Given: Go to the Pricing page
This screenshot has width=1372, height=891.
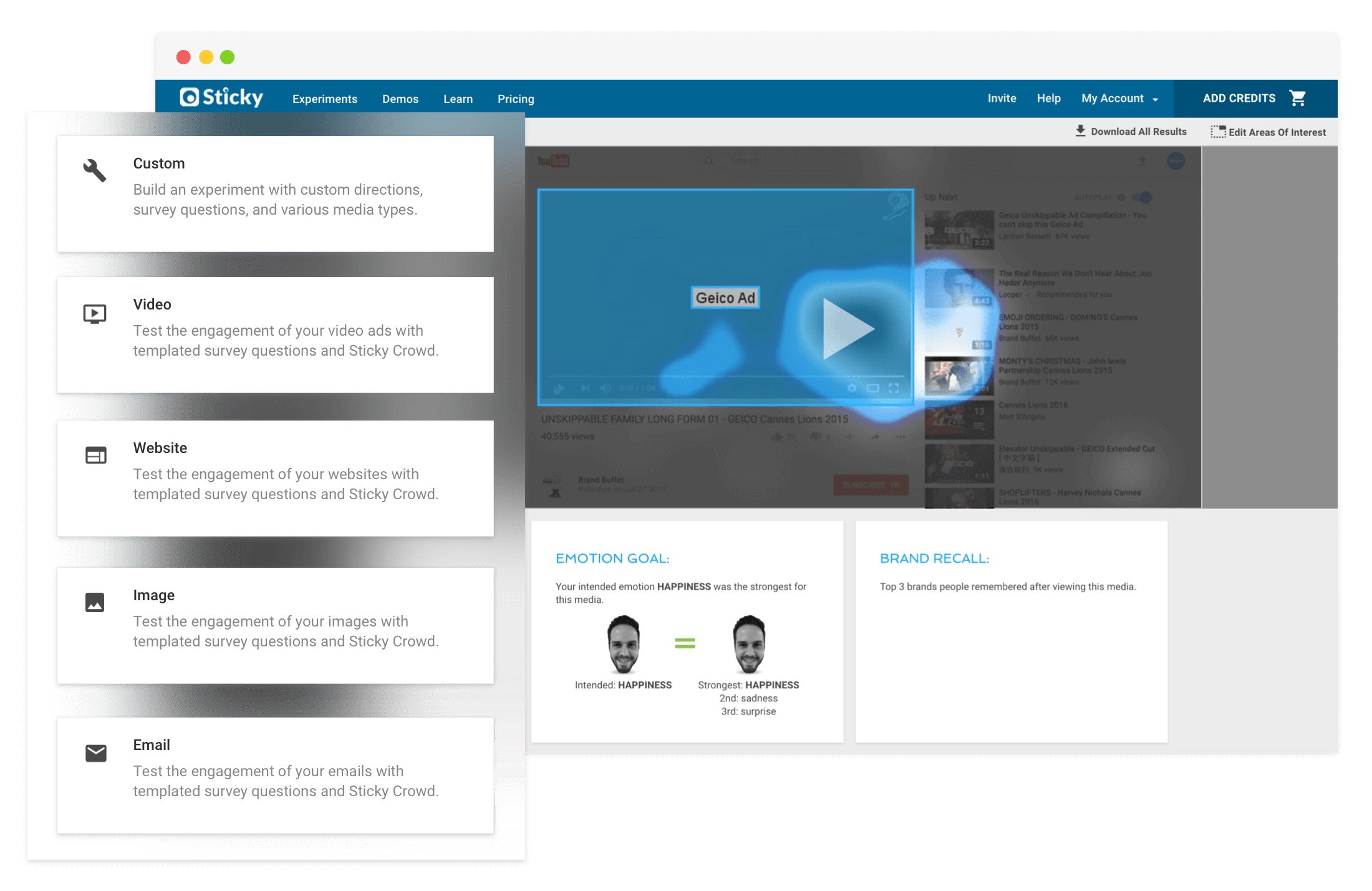Looking at the screenshot, I should tap(515, 99).
